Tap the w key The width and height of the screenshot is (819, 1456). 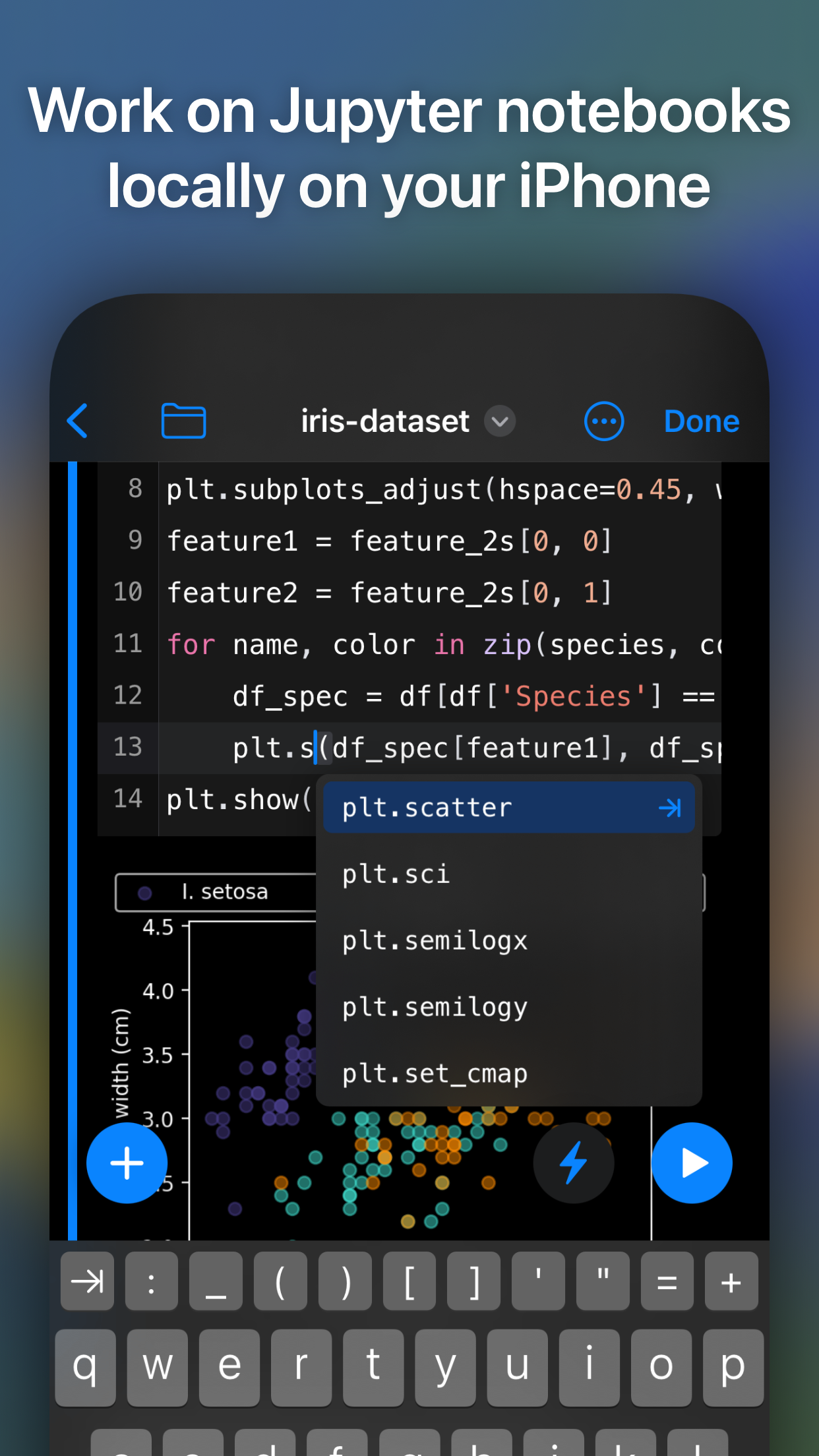pyautogui.click(x=158, y=1368)
